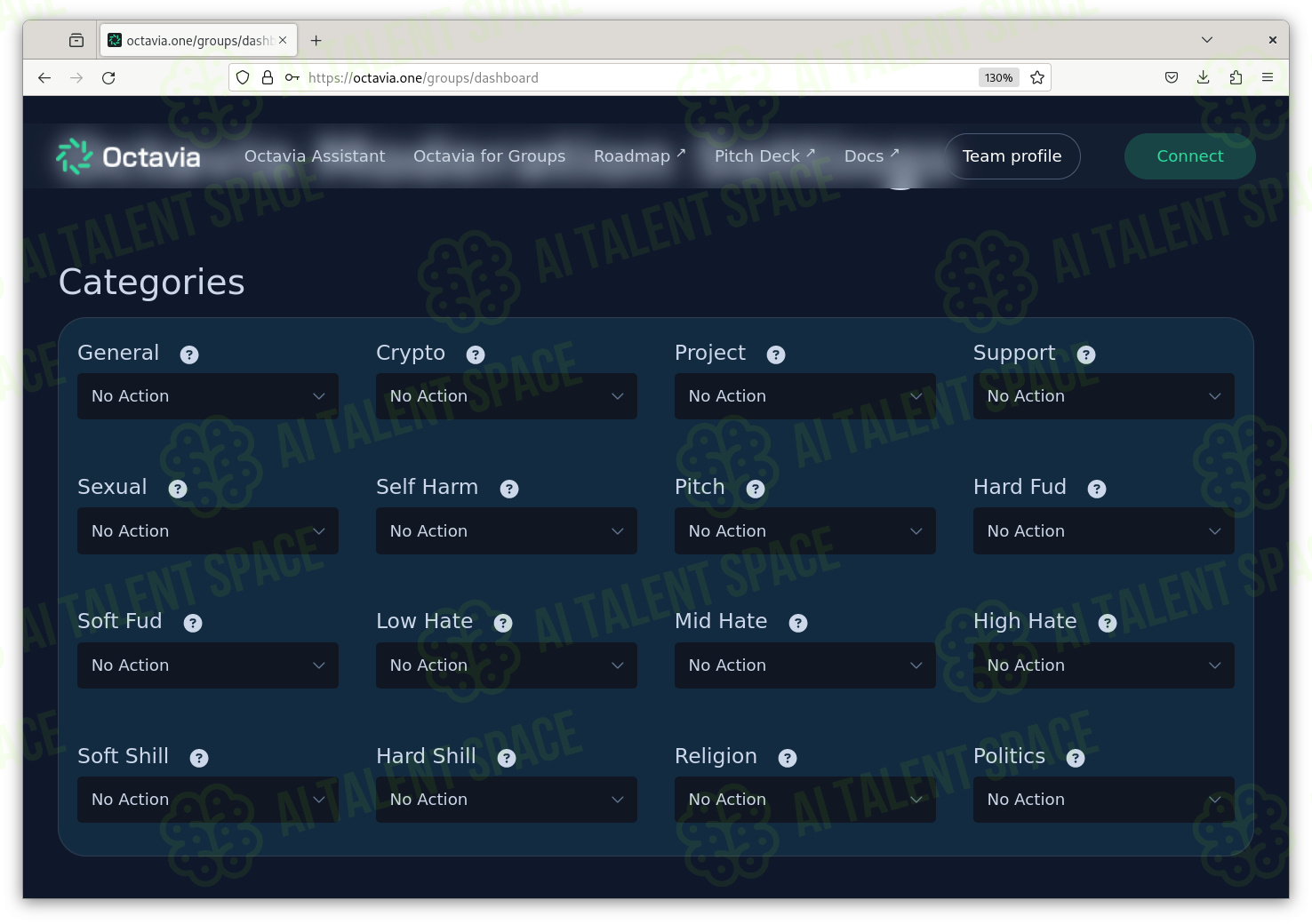Click the help icon next to Mid Hate
The width and height of the screenshot is (1312, 924).
798,623
